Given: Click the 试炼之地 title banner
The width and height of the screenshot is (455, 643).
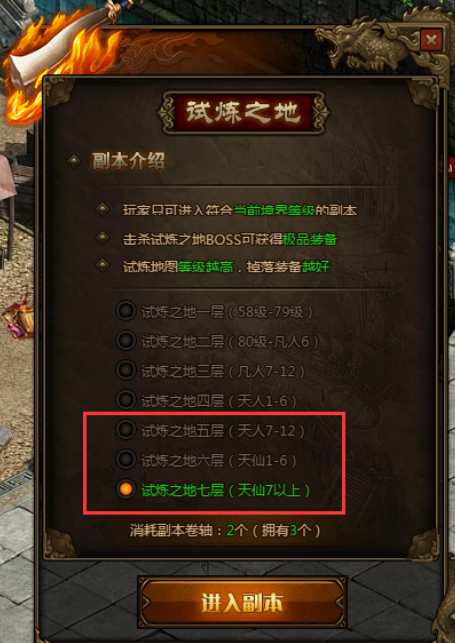Looking at the screenshot, I should pos(243,112).
